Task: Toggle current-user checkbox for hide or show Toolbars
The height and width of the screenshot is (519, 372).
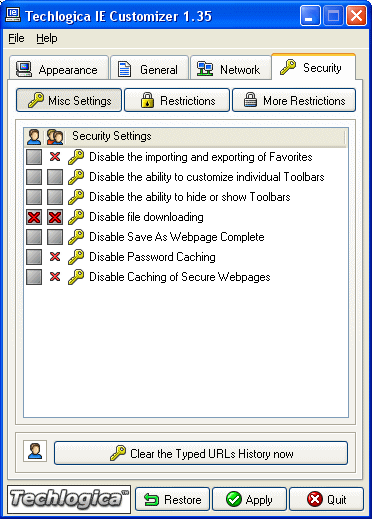Action: (x=34, y=197)
